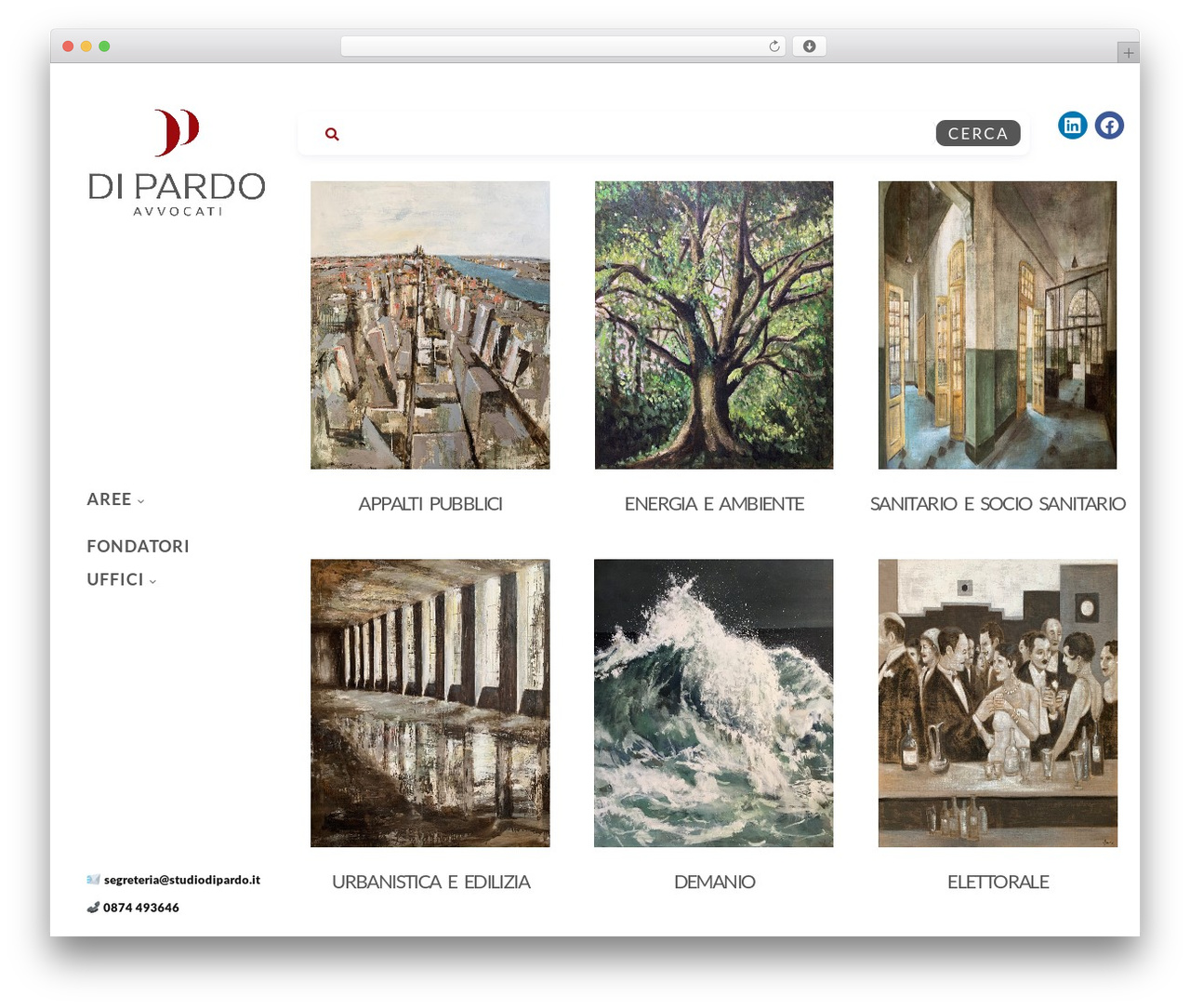Screen dimensions: 1190x1008
Task: Open the Facebook page icon
Action: (1109, 126)
